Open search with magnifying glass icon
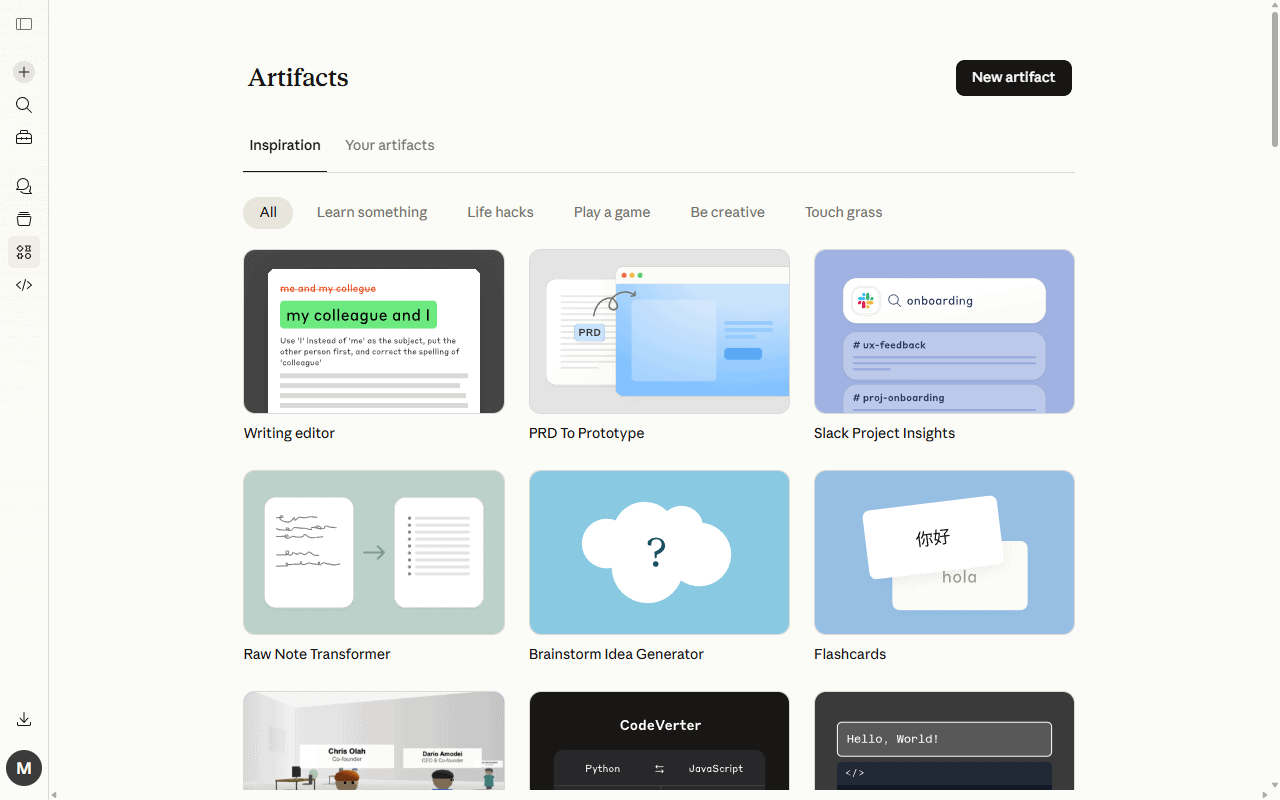 [24, 105]
